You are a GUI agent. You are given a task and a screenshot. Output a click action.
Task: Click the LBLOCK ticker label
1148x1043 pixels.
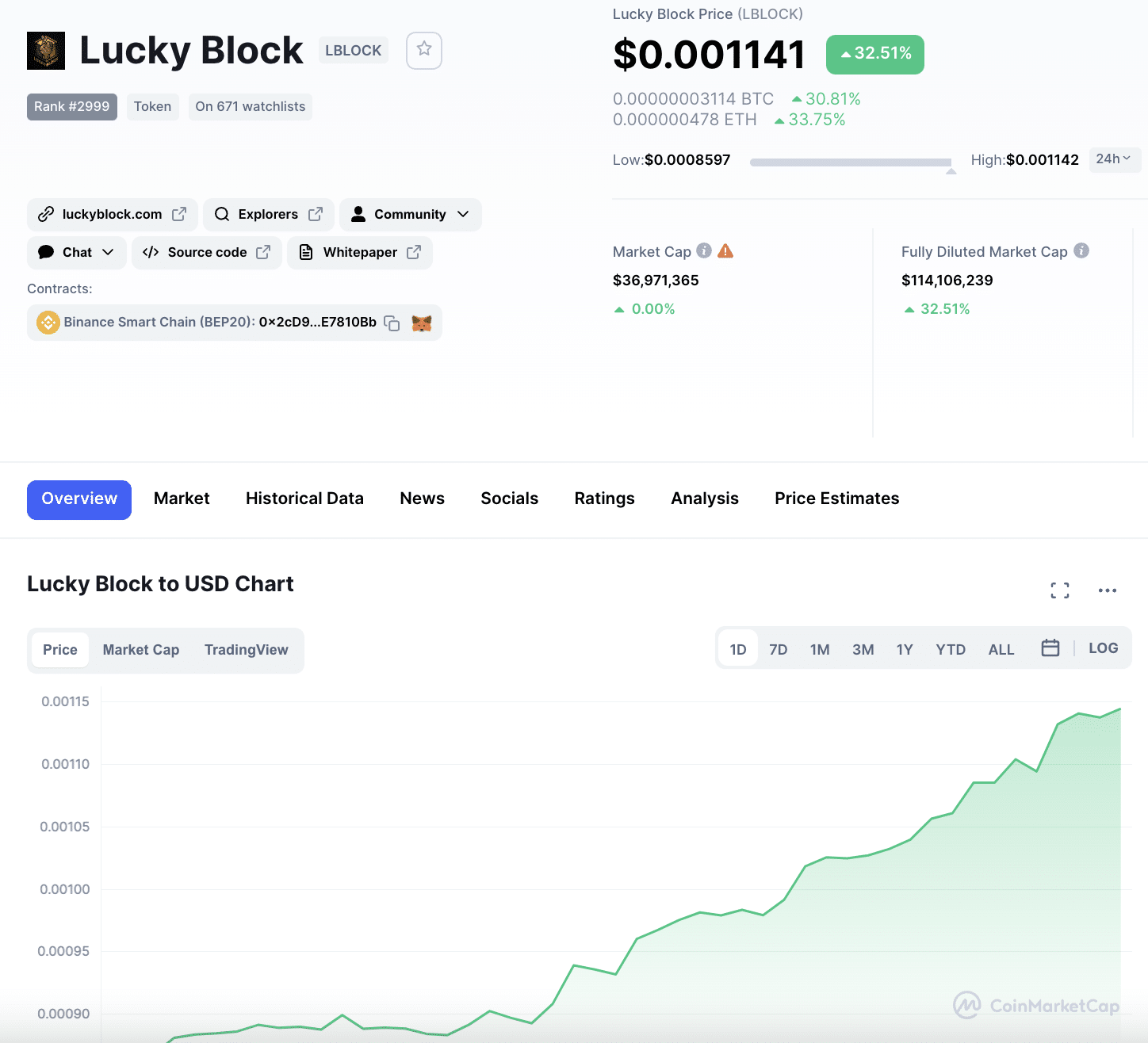coord(354,50)
